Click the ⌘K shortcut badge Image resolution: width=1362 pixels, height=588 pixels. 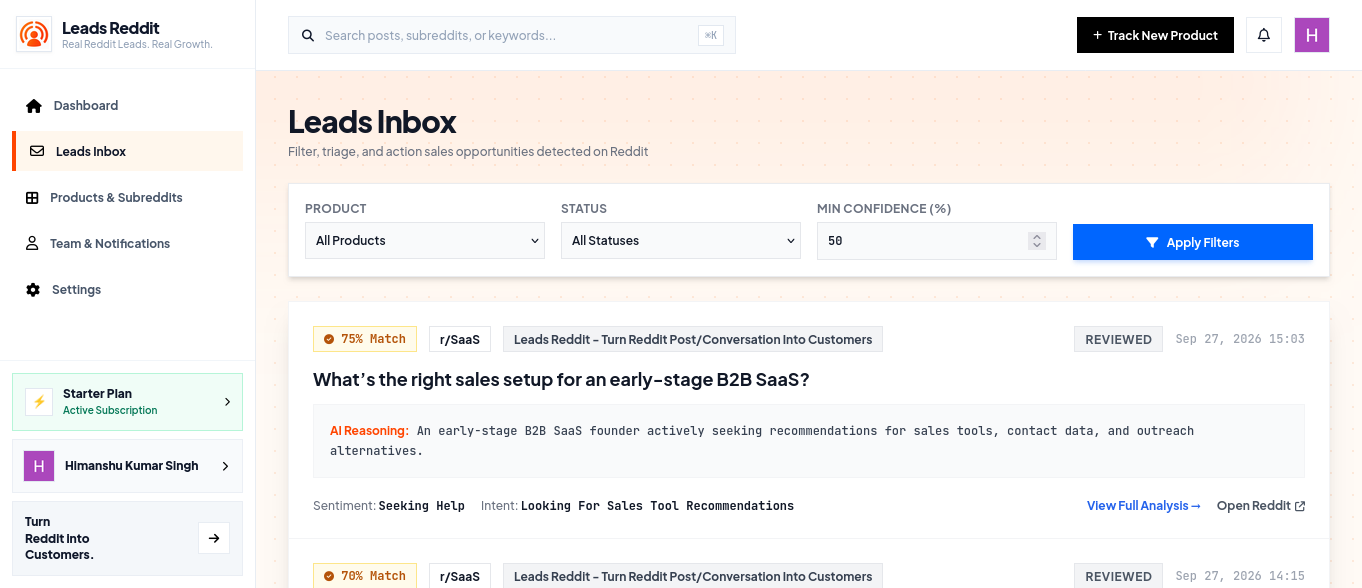coord(711,35)
